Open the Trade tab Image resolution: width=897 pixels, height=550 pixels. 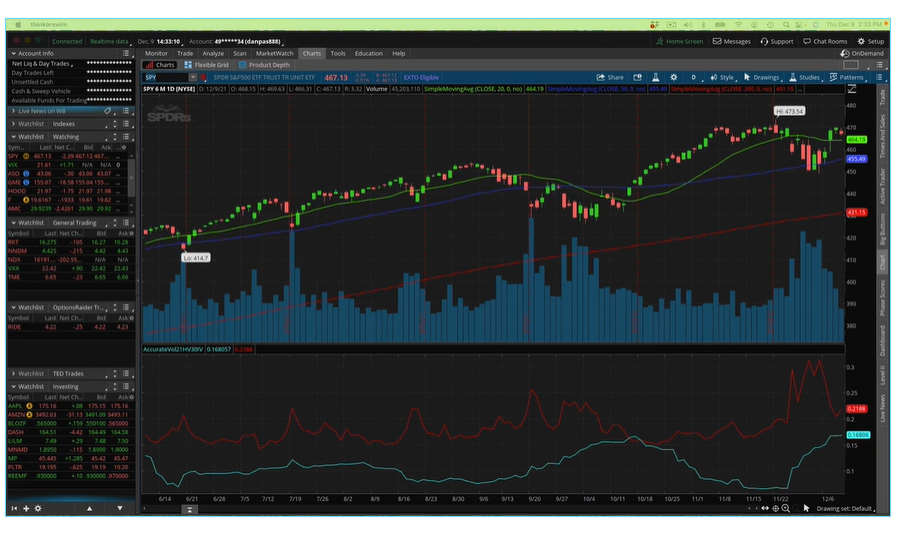(x=185, y=53)
